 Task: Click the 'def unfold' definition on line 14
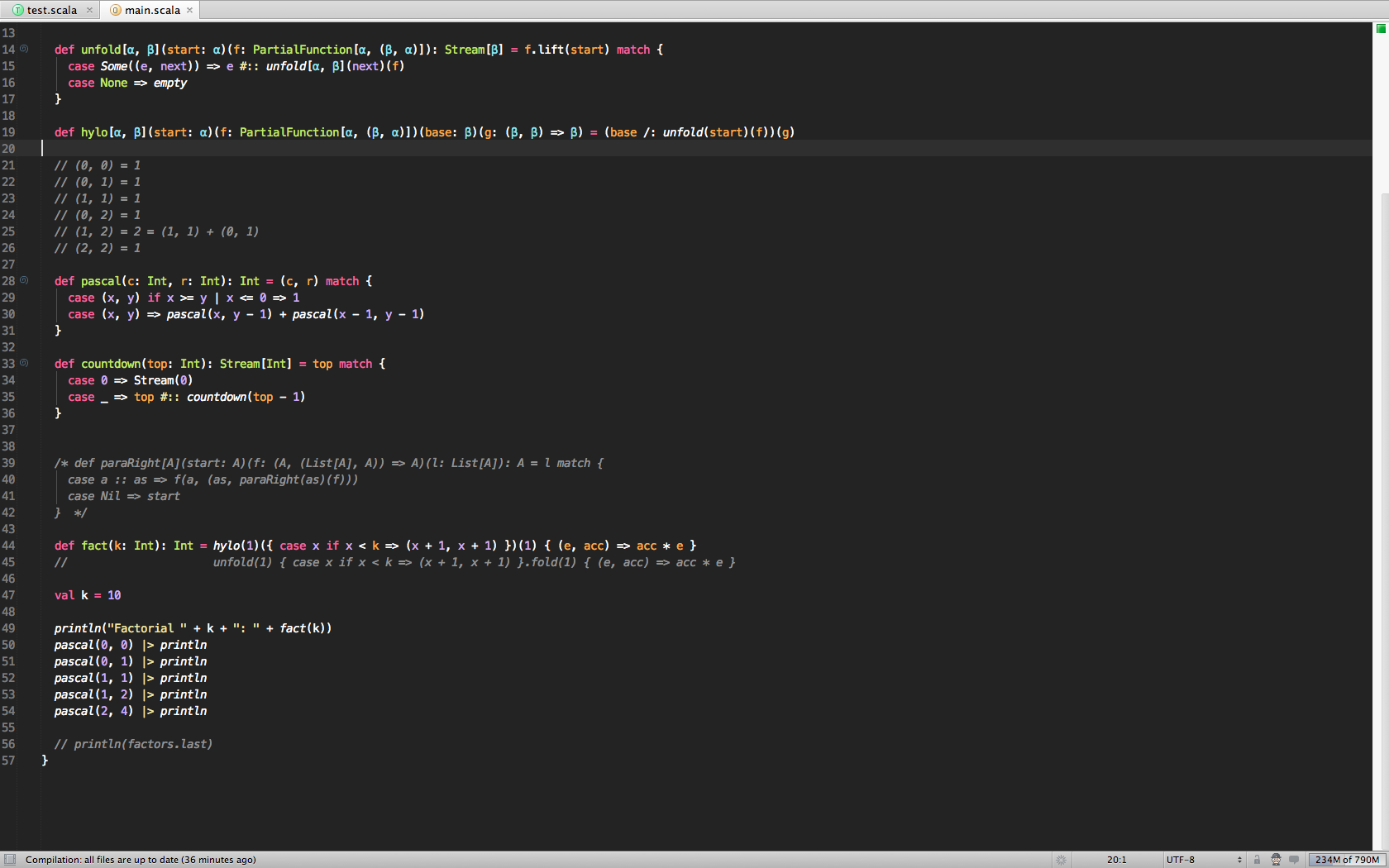click(358, 50)
